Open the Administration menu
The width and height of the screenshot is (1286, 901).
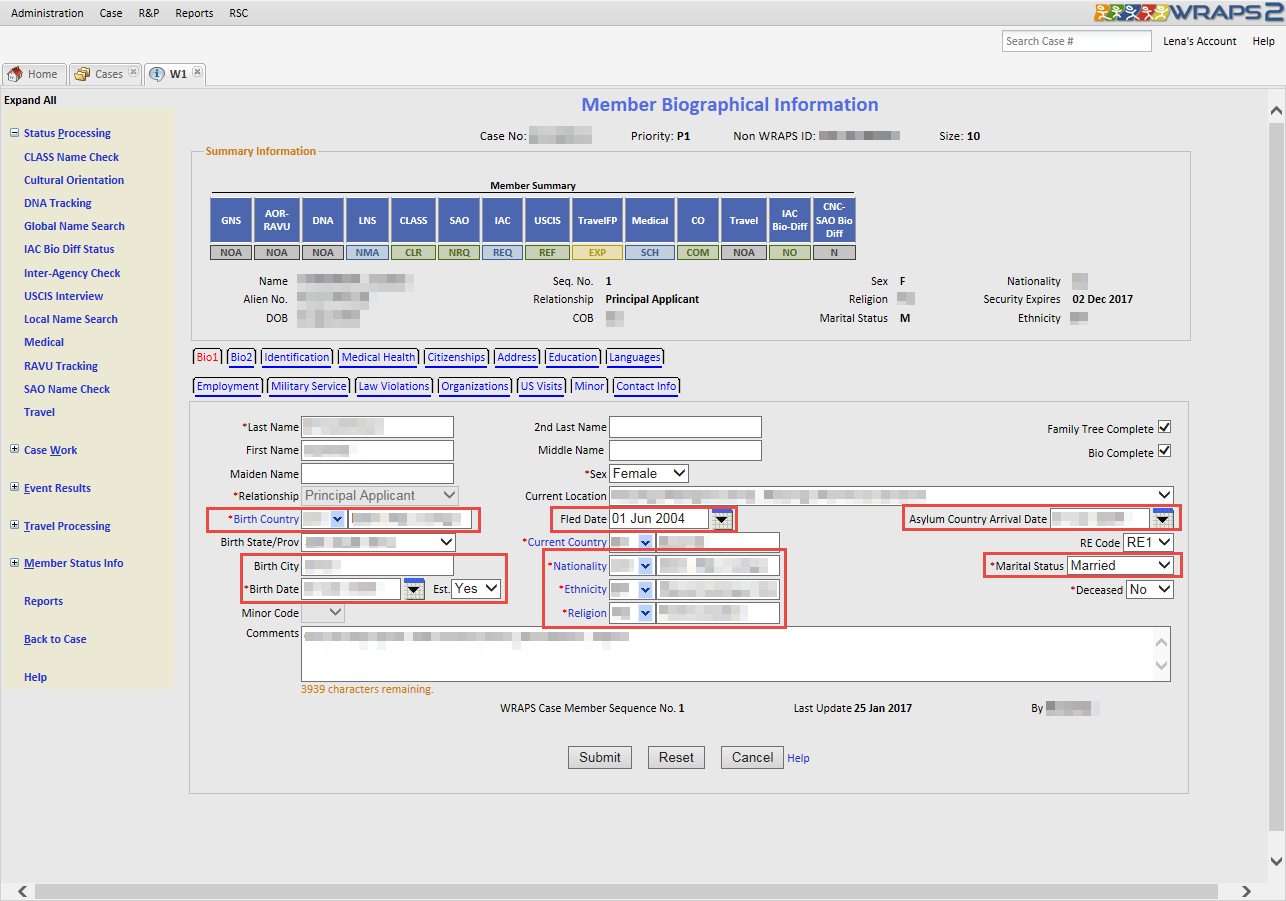47,13
